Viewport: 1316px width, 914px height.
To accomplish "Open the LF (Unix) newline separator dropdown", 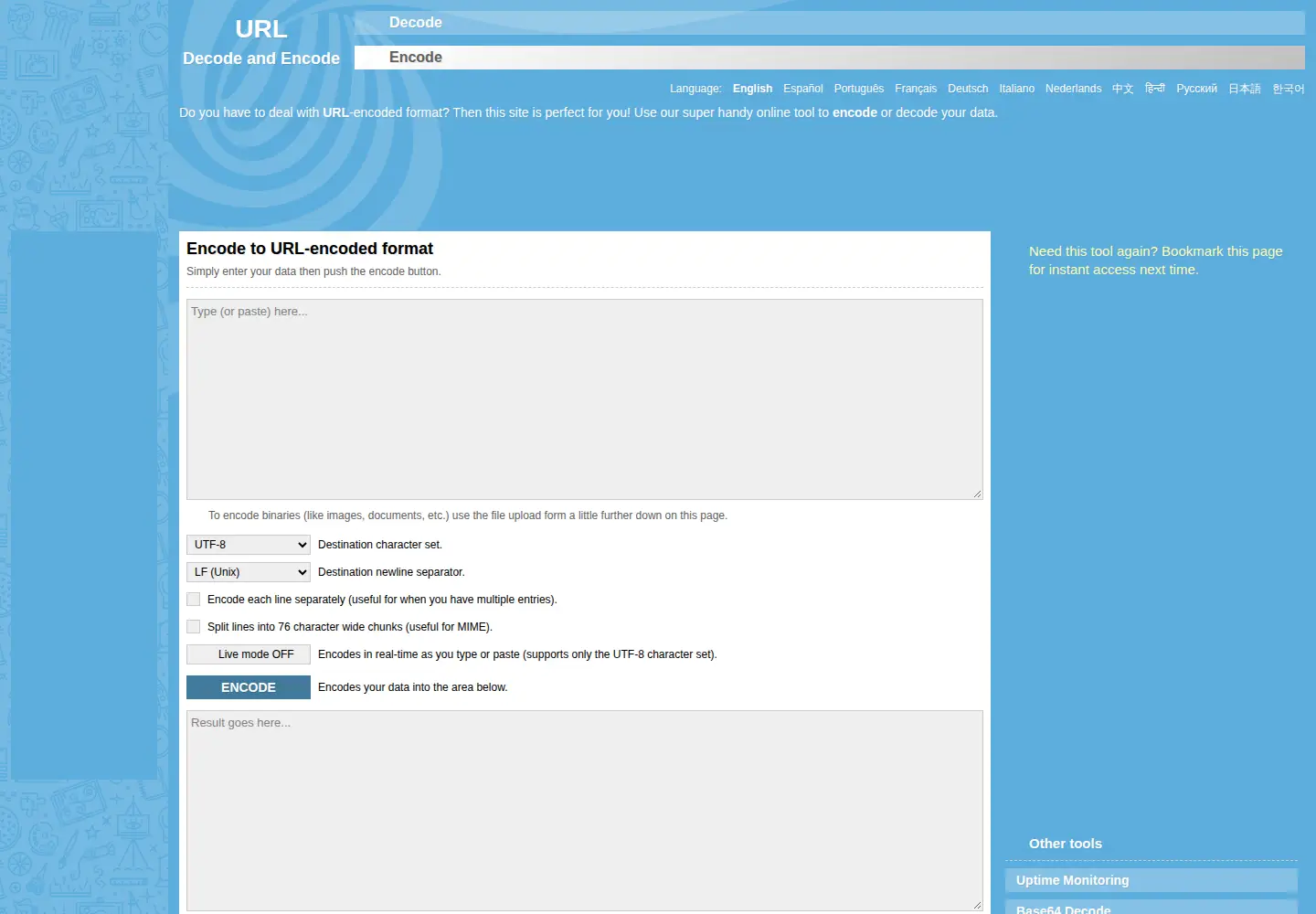I will 249,572.
